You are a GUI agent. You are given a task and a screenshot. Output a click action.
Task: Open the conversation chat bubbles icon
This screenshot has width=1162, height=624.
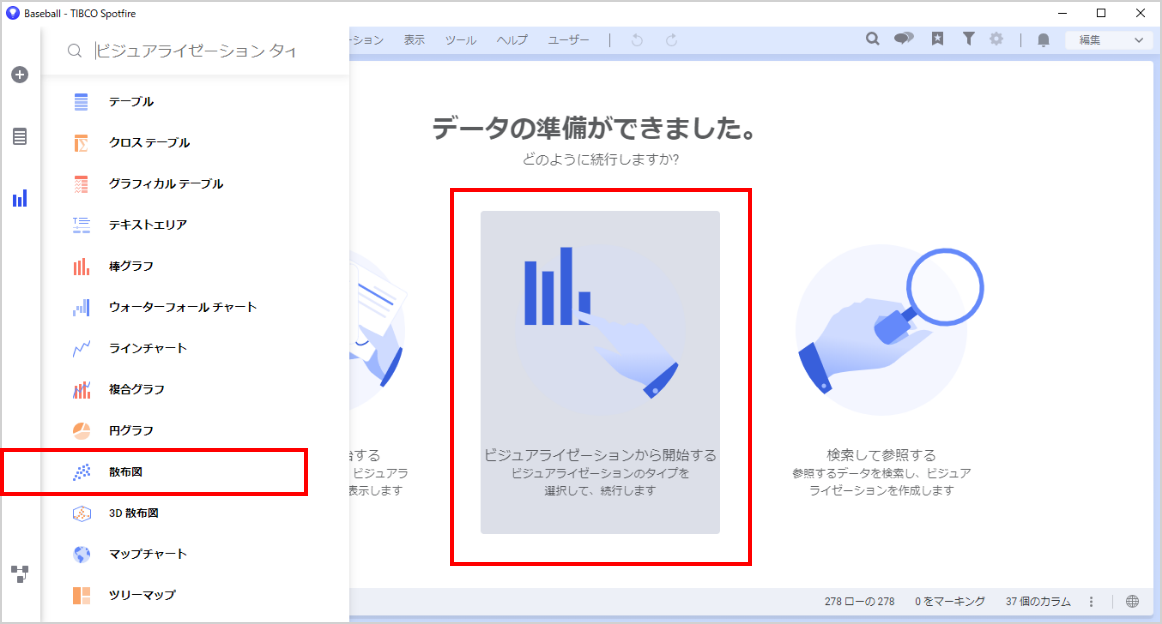[904, 39]
